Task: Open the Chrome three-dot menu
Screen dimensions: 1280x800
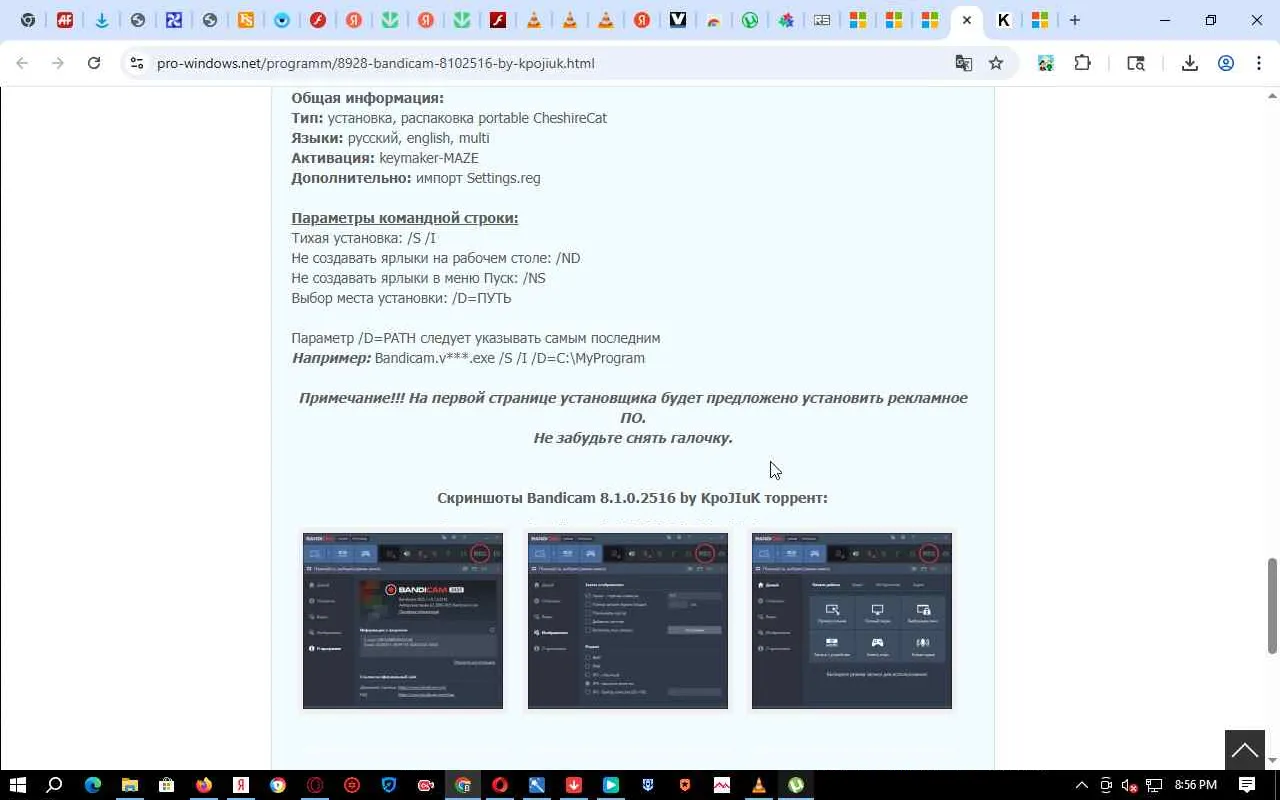Action: pyautogui.click(x=1259, y=63)
